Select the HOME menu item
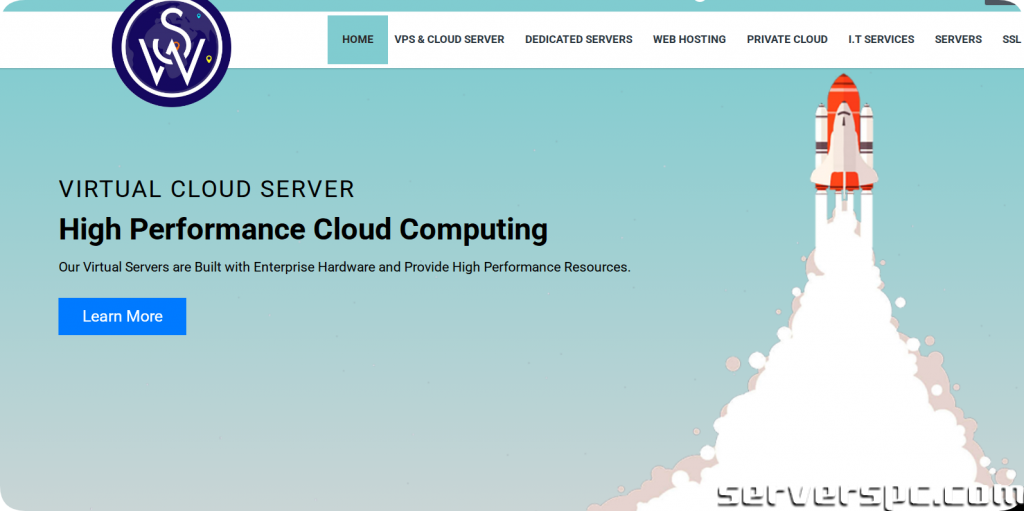 point(357,40)
